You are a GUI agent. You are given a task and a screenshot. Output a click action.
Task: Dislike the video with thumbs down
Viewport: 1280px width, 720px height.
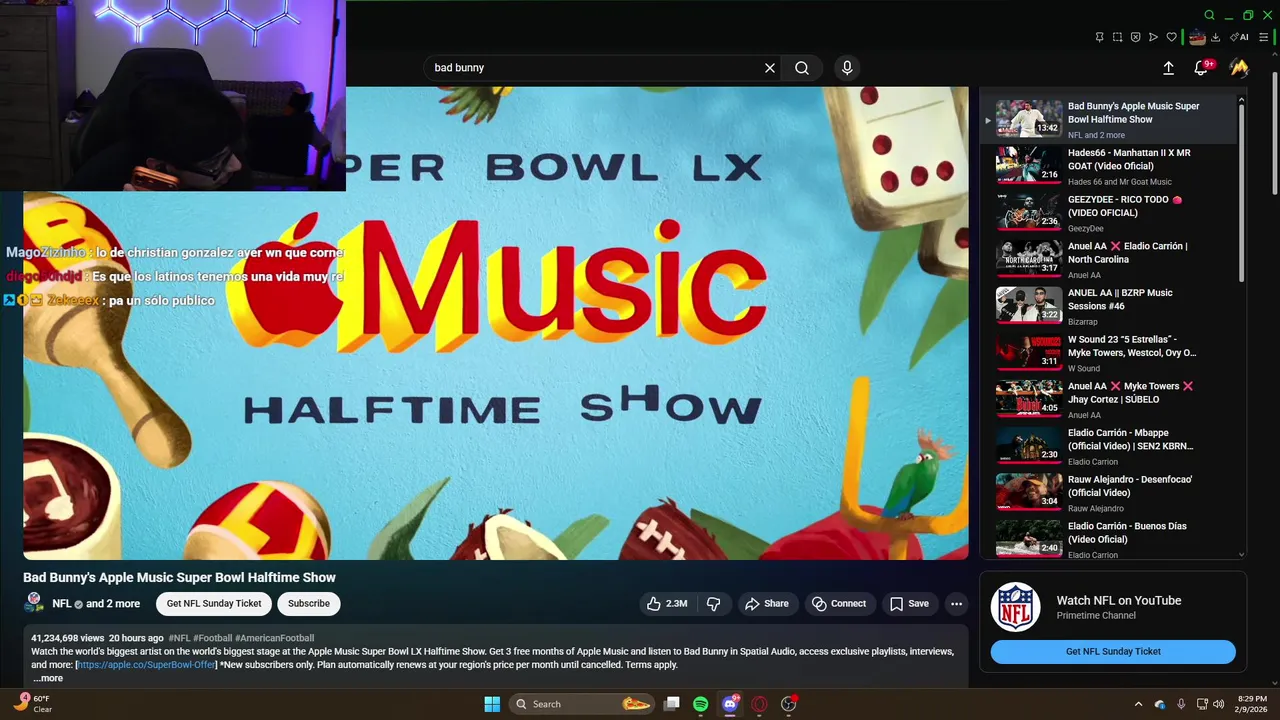pos(713,603)
